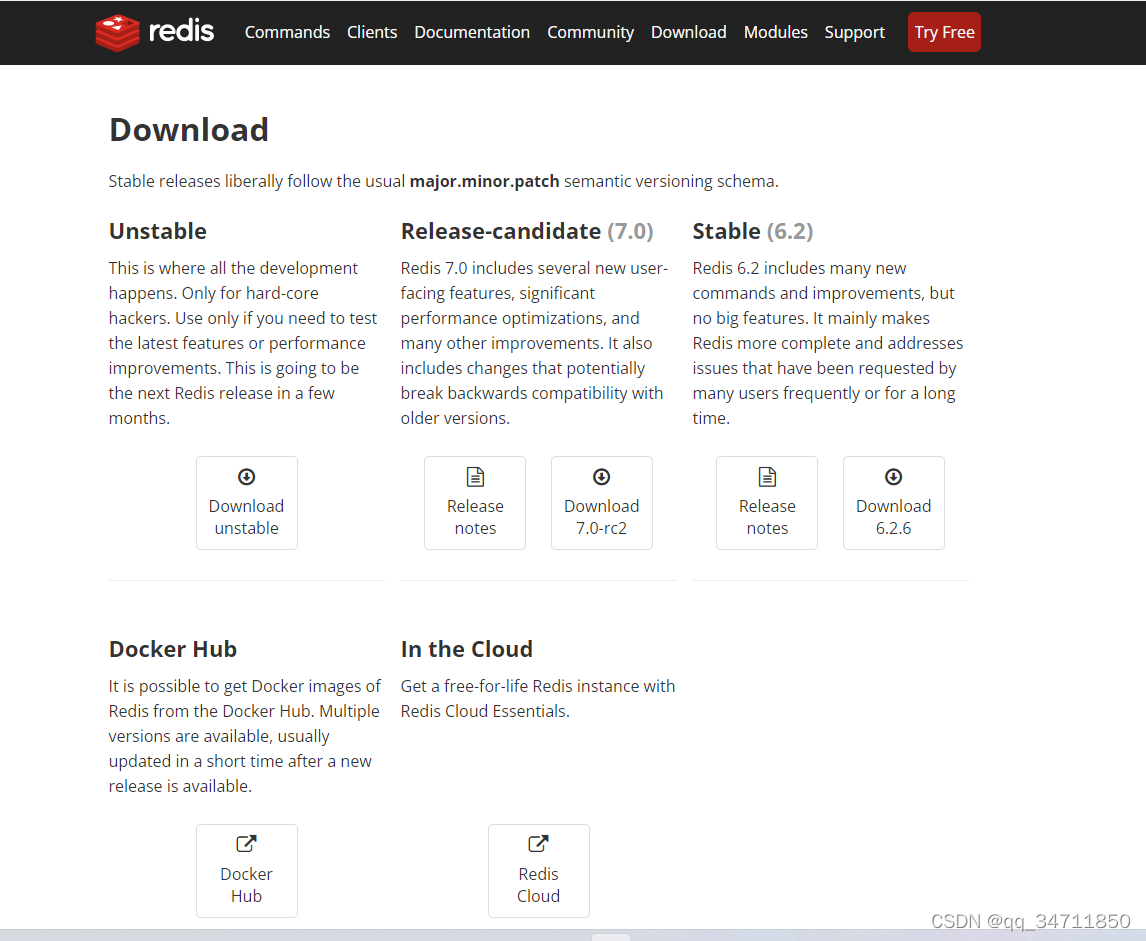Open the Clients menu item
This screenshot has height=941, width=1146.
[372, 32]
